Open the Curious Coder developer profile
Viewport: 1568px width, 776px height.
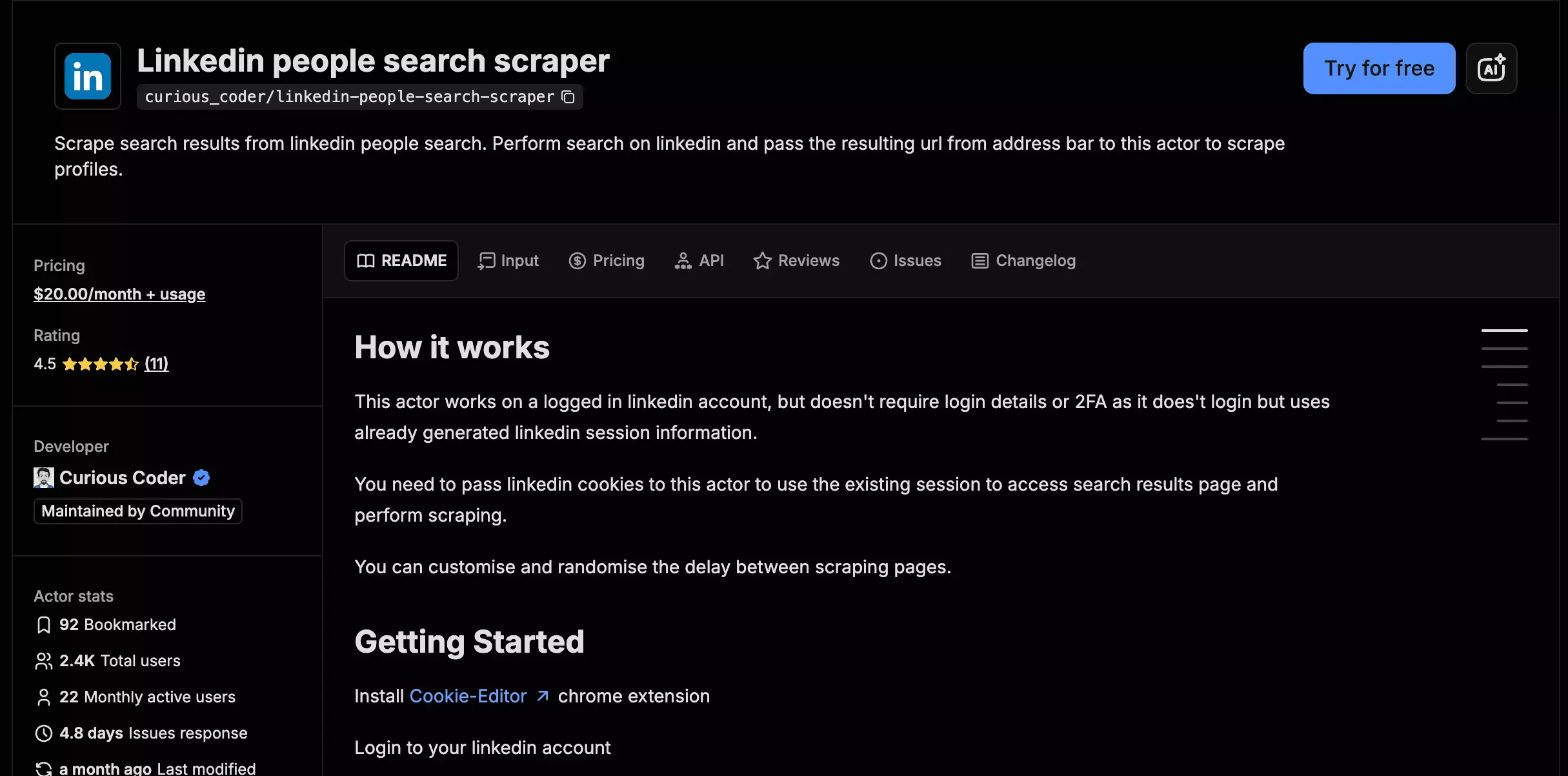123,478
